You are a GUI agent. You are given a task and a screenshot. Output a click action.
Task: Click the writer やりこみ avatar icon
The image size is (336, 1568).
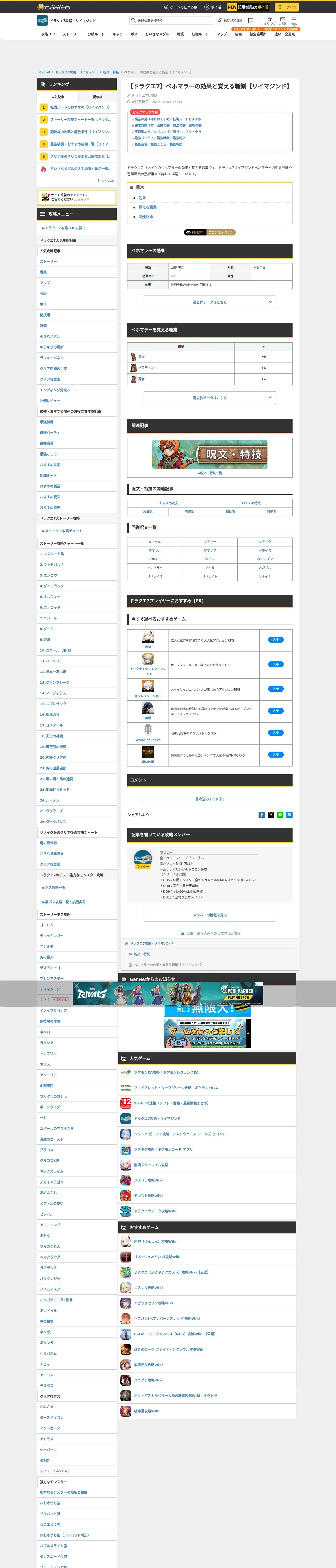pyautogui.click(x=143, y=859)
